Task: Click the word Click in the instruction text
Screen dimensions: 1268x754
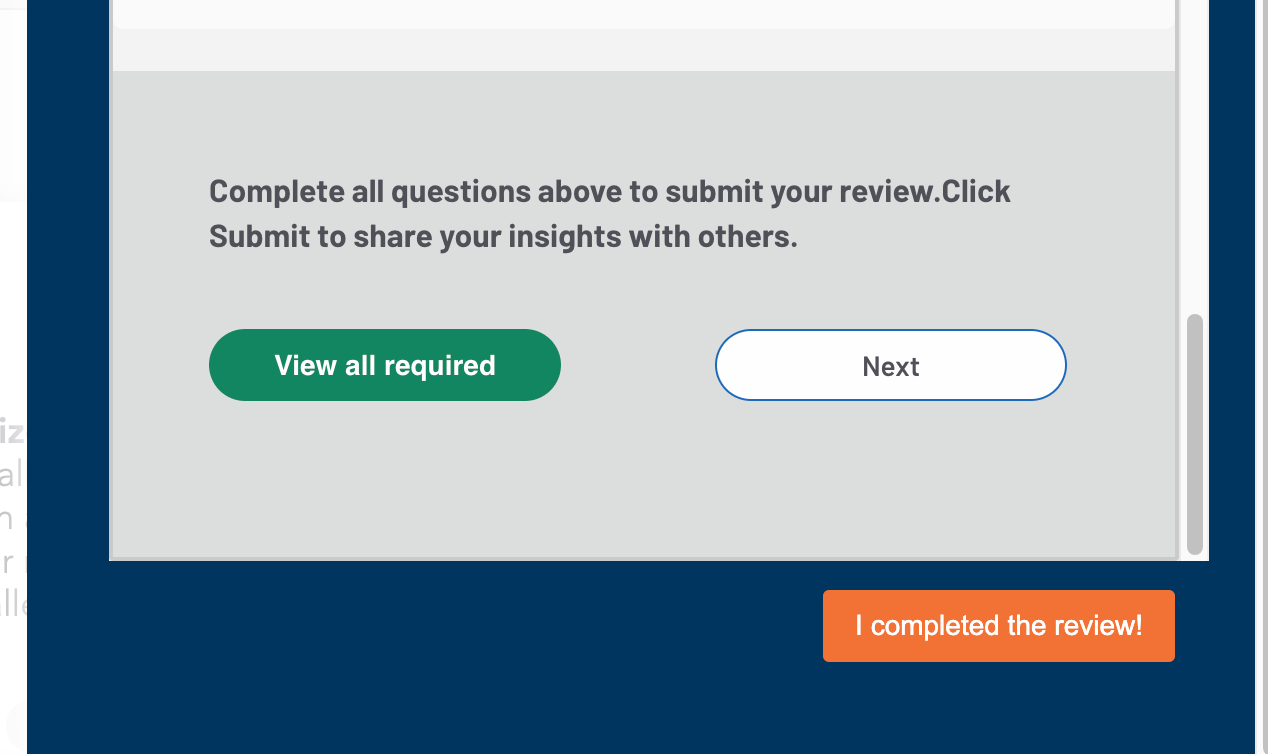Action: [x=976, y=191]
